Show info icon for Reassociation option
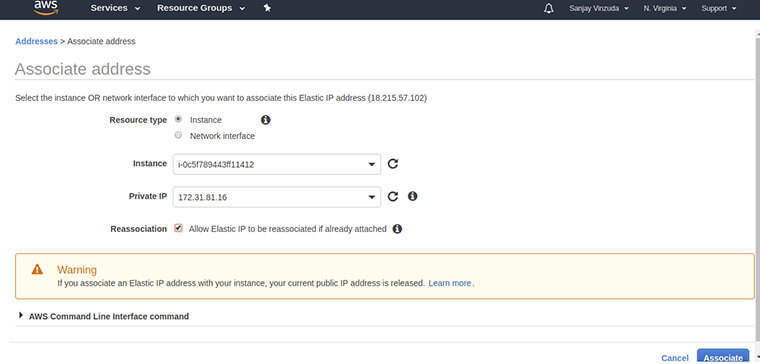Viewport: 760px width, 364px height. [397, 229]
